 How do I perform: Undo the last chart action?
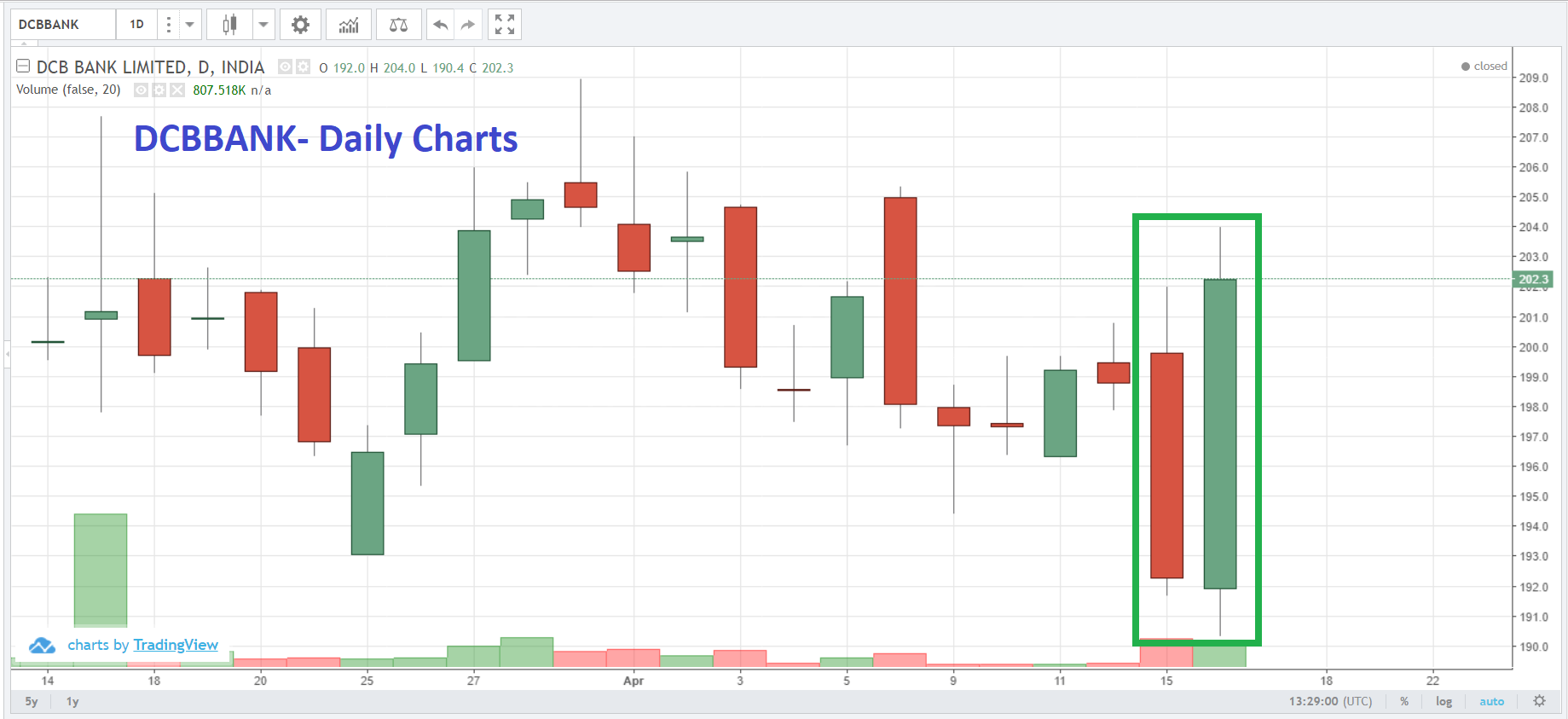tap(440, 25)
